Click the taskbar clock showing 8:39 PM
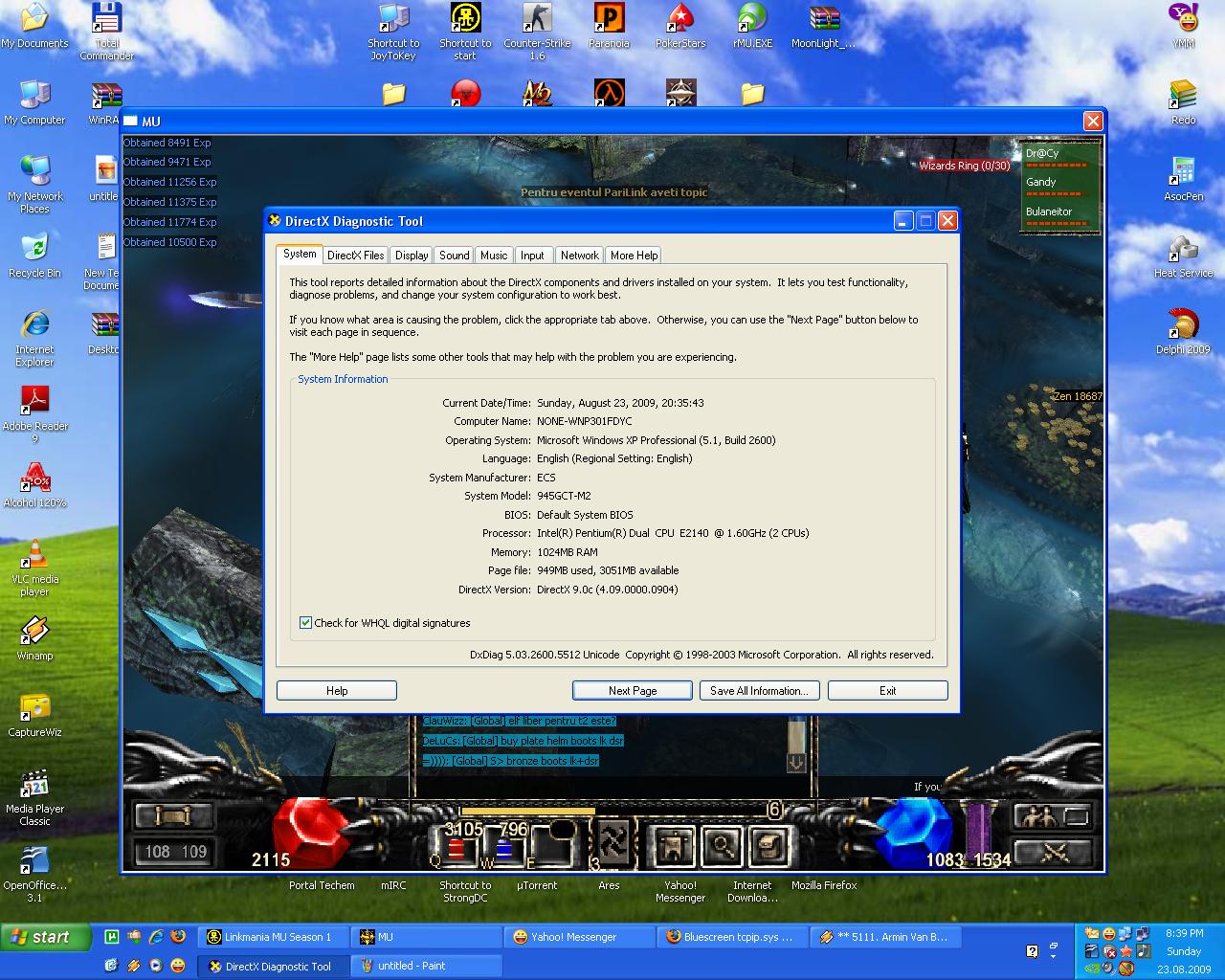The height and width of the screenshot is (980, 1225). pyautogui.click(x=1184, y=932)
